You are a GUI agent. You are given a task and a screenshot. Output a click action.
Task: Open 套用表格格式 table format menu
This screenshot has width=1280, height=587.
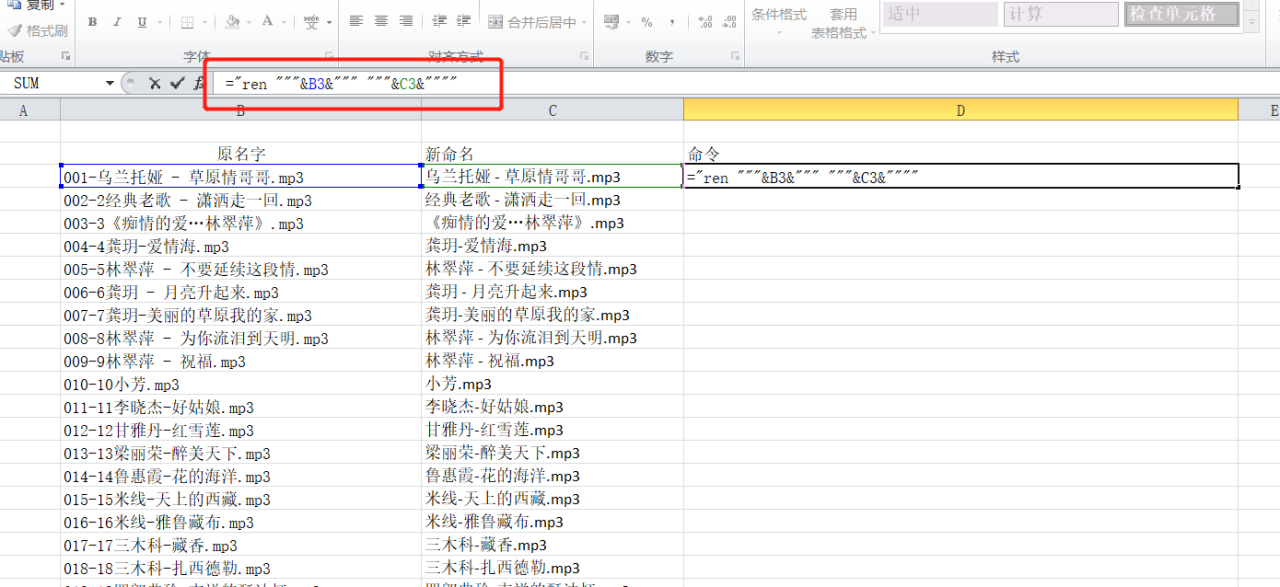coord(843,23)
